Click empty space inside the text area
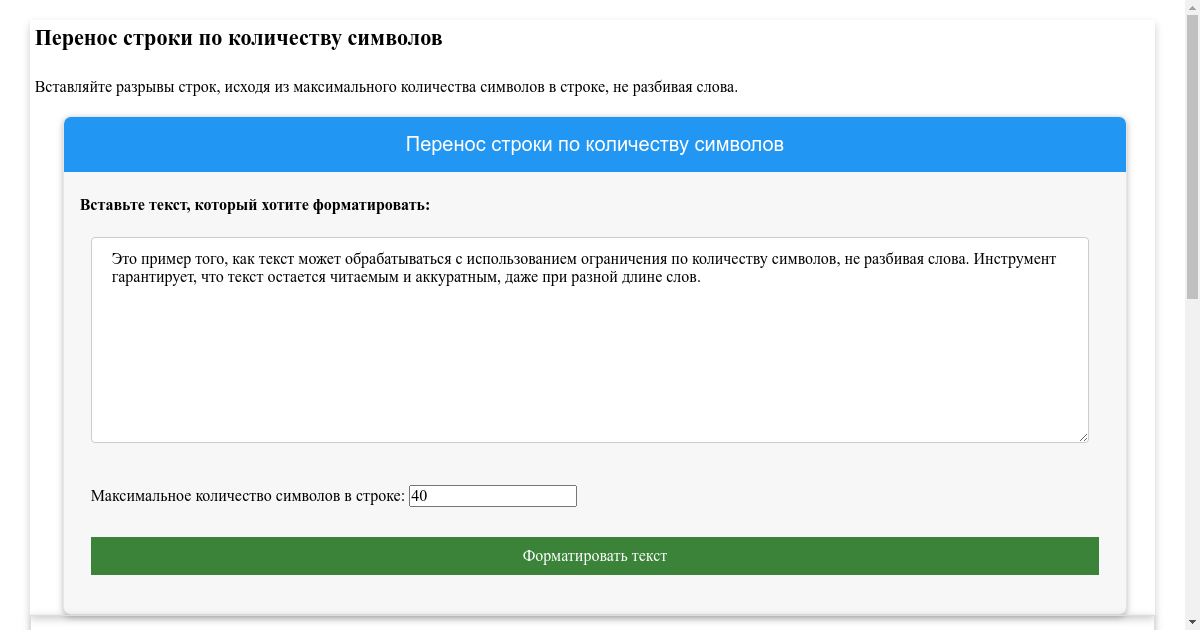Image resolution: width=1200 pixels, height=630 pixels. [590, 370]
